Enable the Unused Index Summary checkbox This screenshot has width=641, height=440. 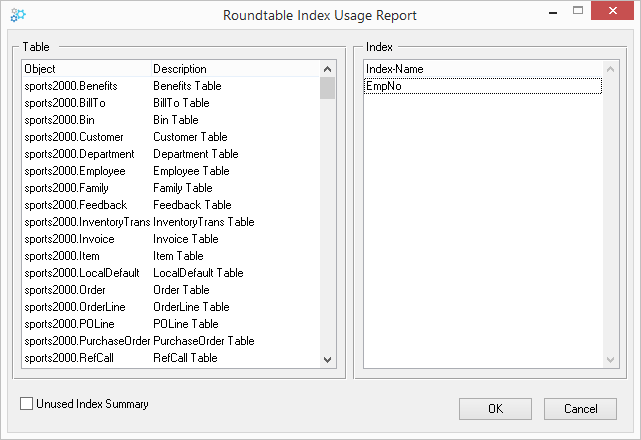pyautogui.click(x=27, y=404)
